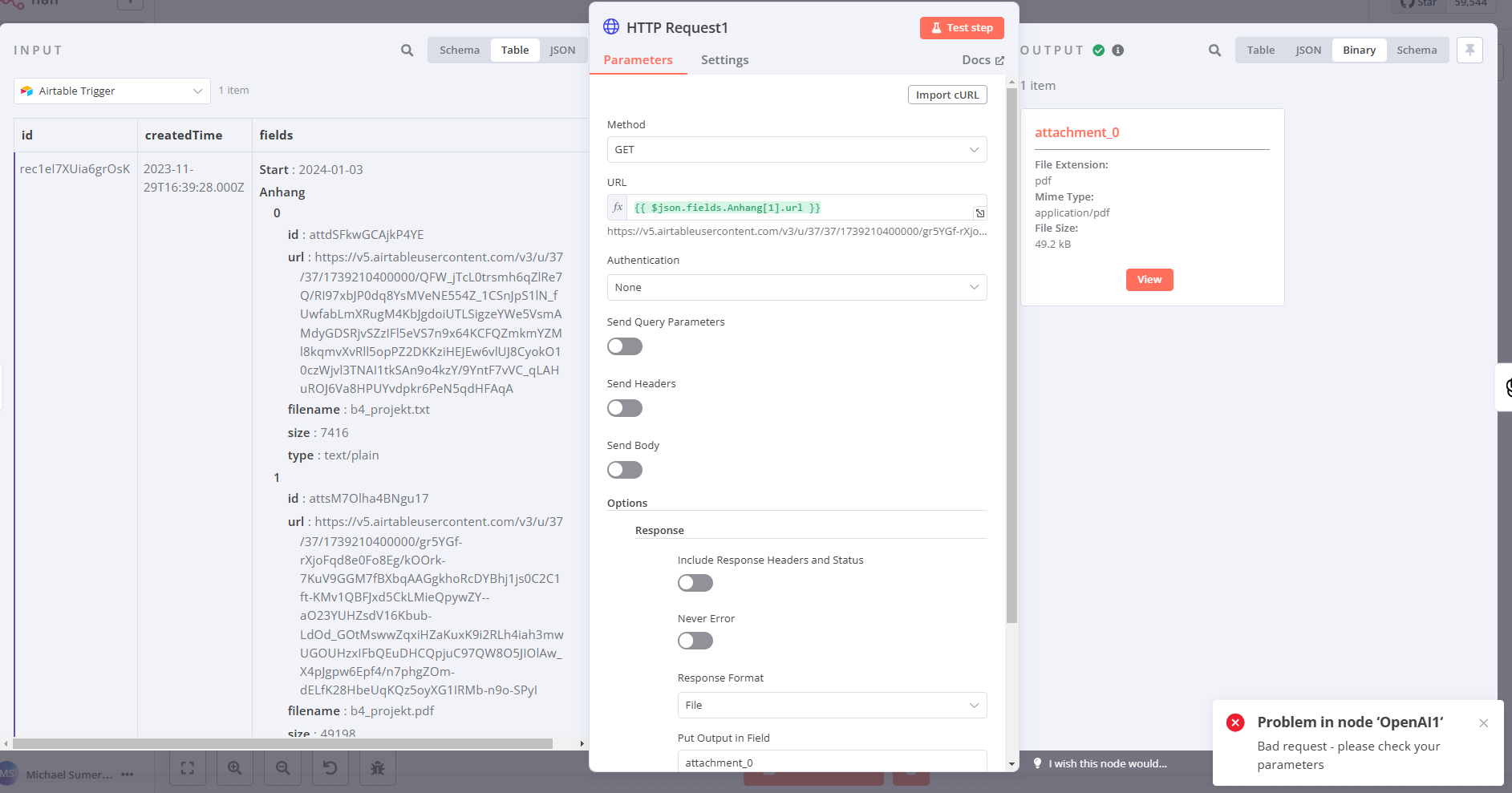
Task: Click the HTTP Request1 globe icon
Action: point(611,27)
